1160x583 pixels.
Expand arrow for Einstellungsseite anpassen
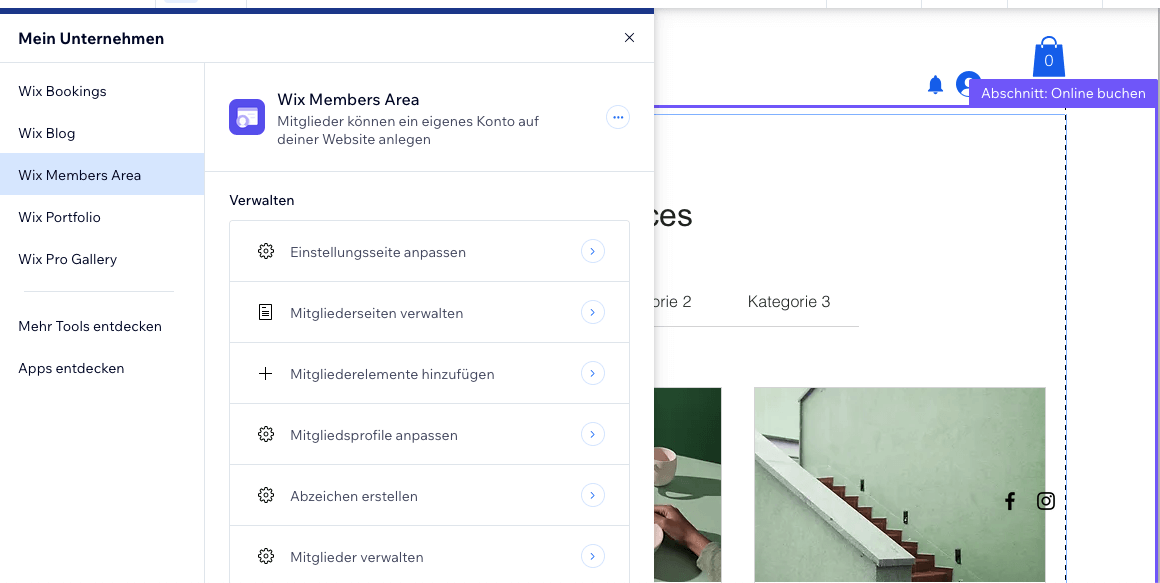(x=593, y=252)
